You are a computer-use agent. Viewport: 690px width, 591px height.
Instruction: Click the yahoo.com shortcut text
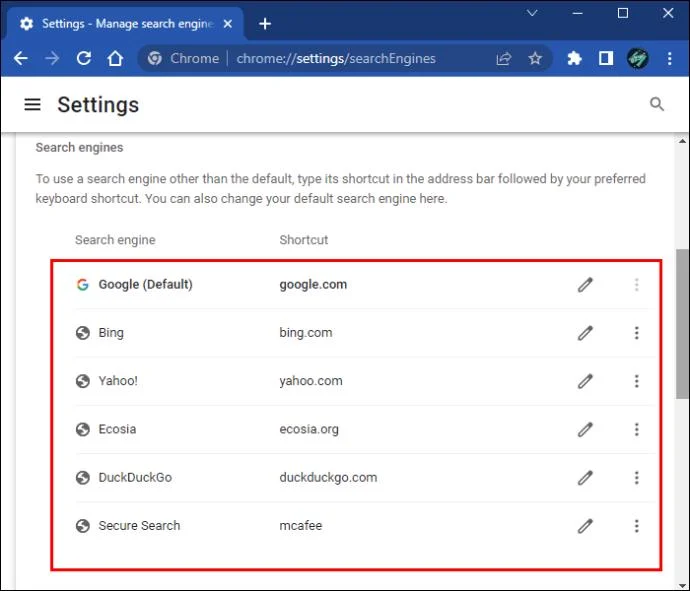point(311,381)
